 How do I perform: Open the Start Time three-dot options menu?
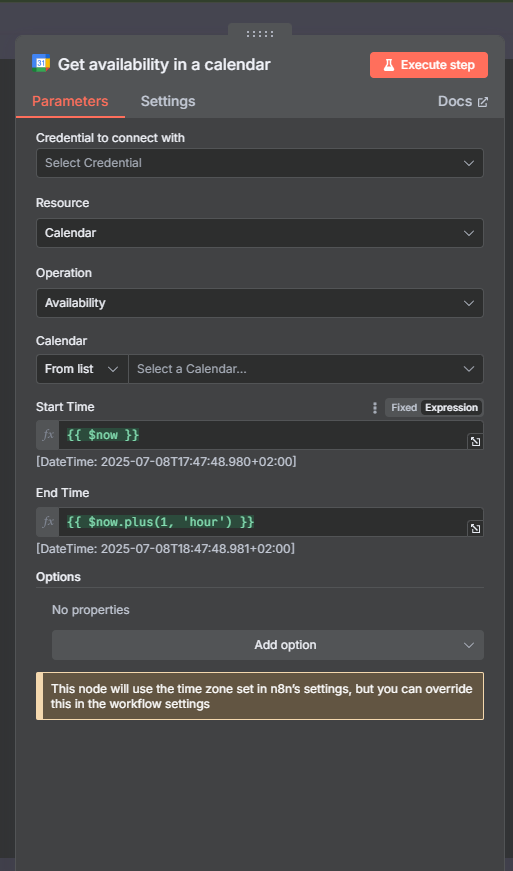(x=375, y=408)
